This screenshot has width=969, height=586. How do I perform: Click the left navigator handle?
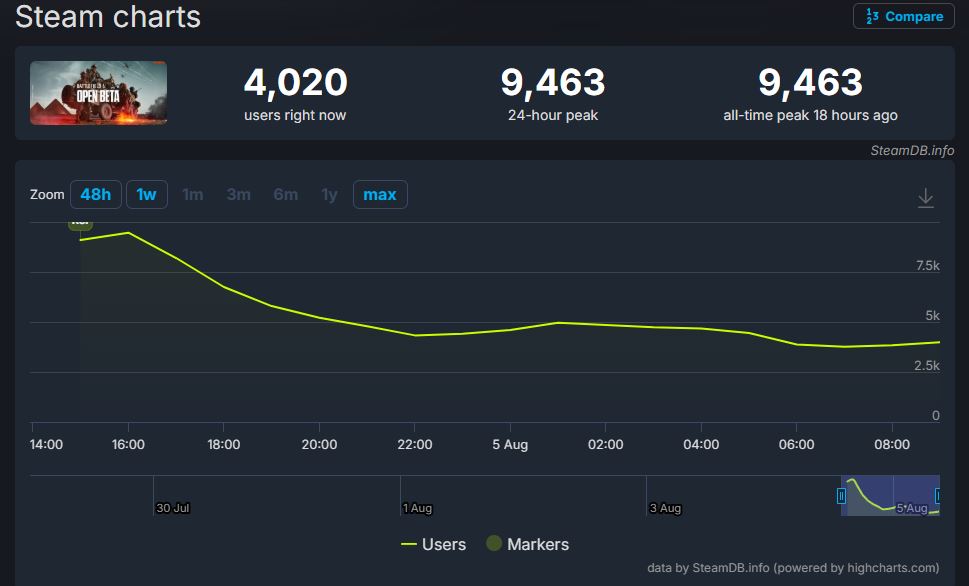tap(841, 496)
